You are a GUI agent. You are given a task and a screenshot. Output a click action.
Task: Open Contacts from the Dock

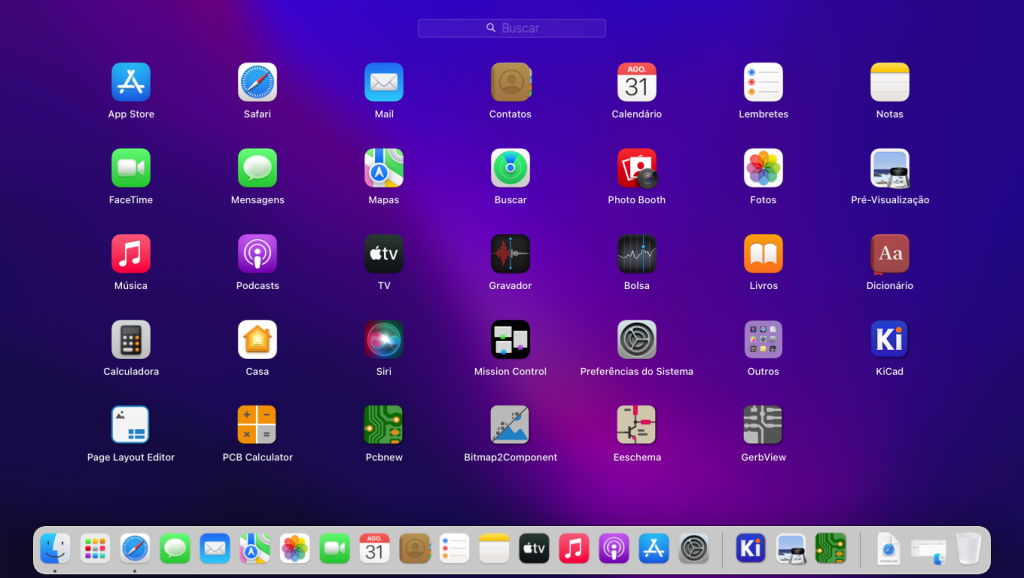pyautogui.click(x=415, y=549)
